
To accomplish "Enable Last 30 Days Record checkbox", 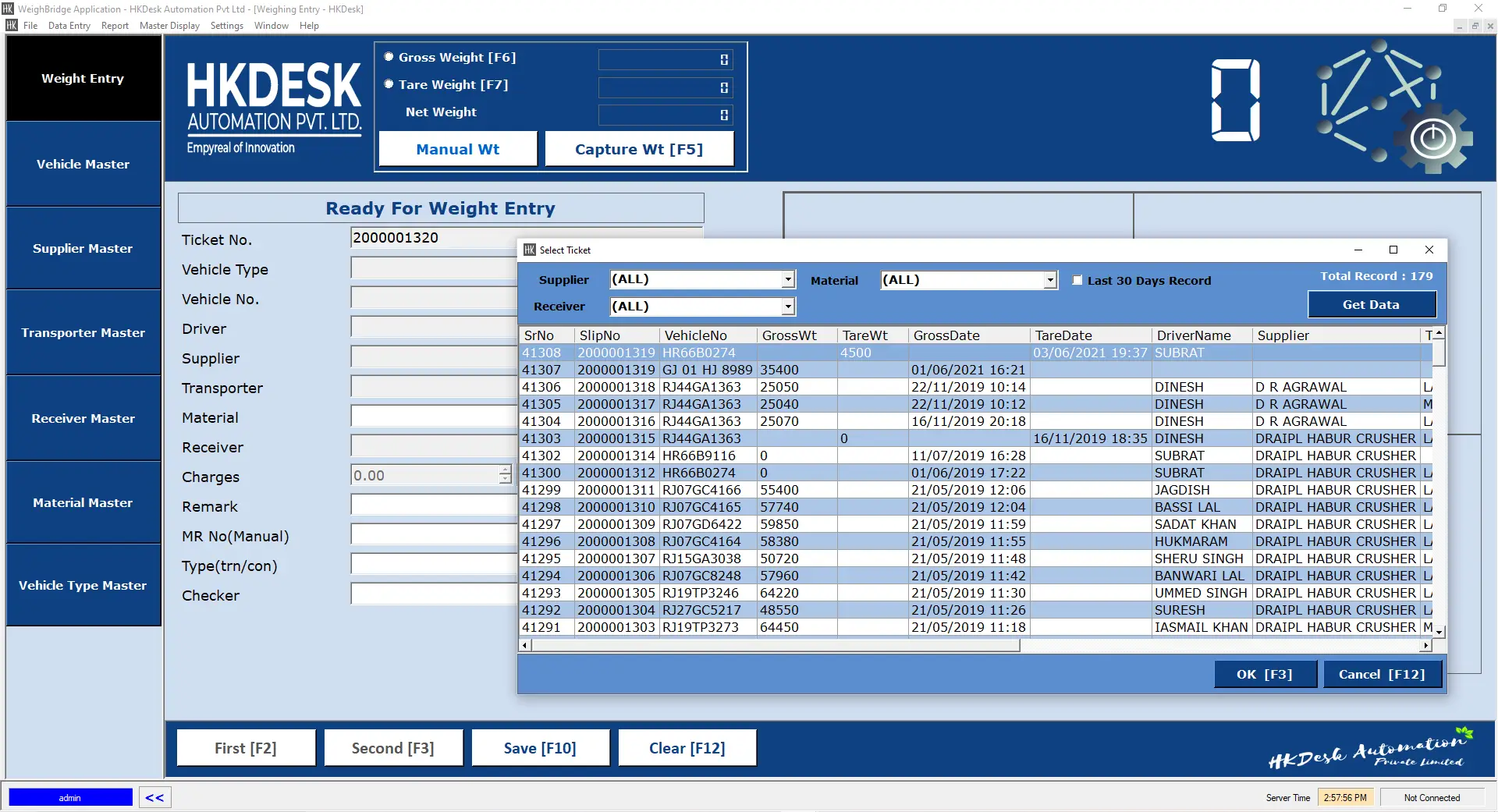I will (1077, 280).
